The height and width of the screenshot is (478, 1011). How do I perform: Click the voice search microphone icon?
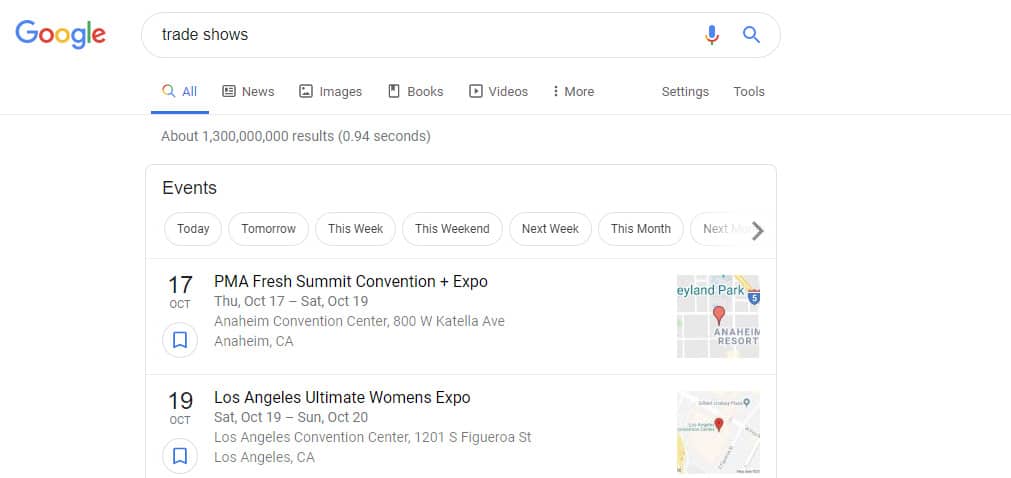(x=711, y=35)
